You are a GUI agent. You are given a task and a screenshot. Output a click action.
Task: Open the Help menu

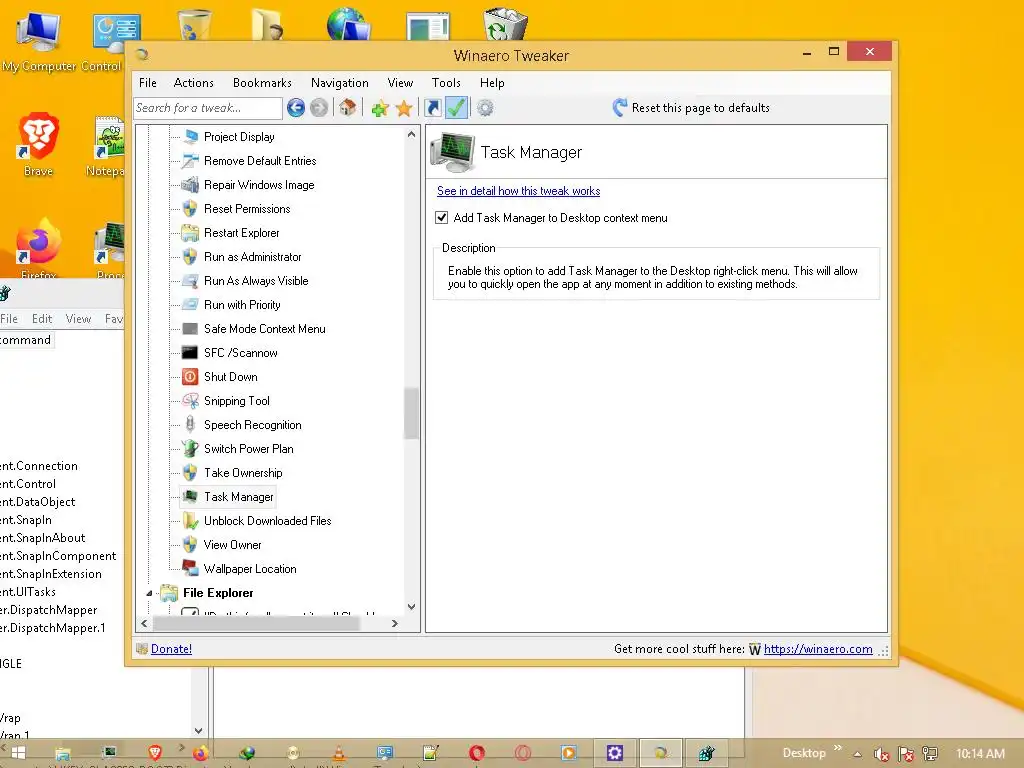492,83
